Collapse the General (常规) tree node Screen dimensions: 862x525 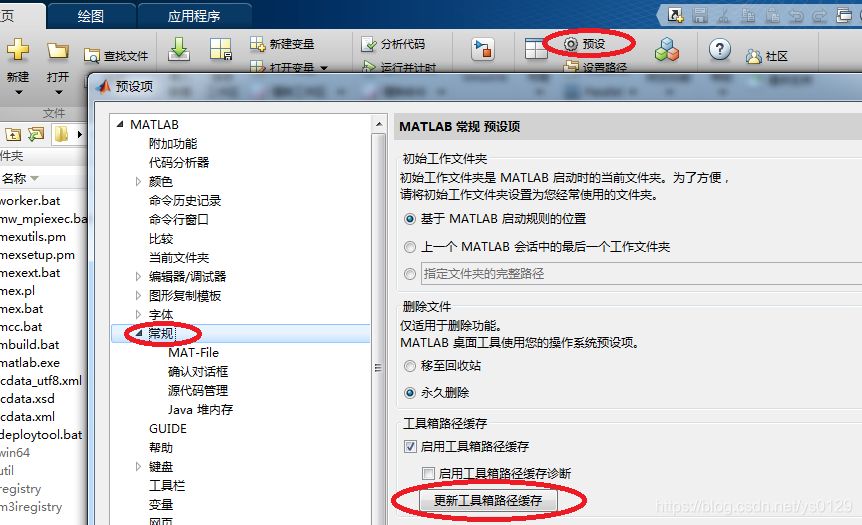[139, 333]
